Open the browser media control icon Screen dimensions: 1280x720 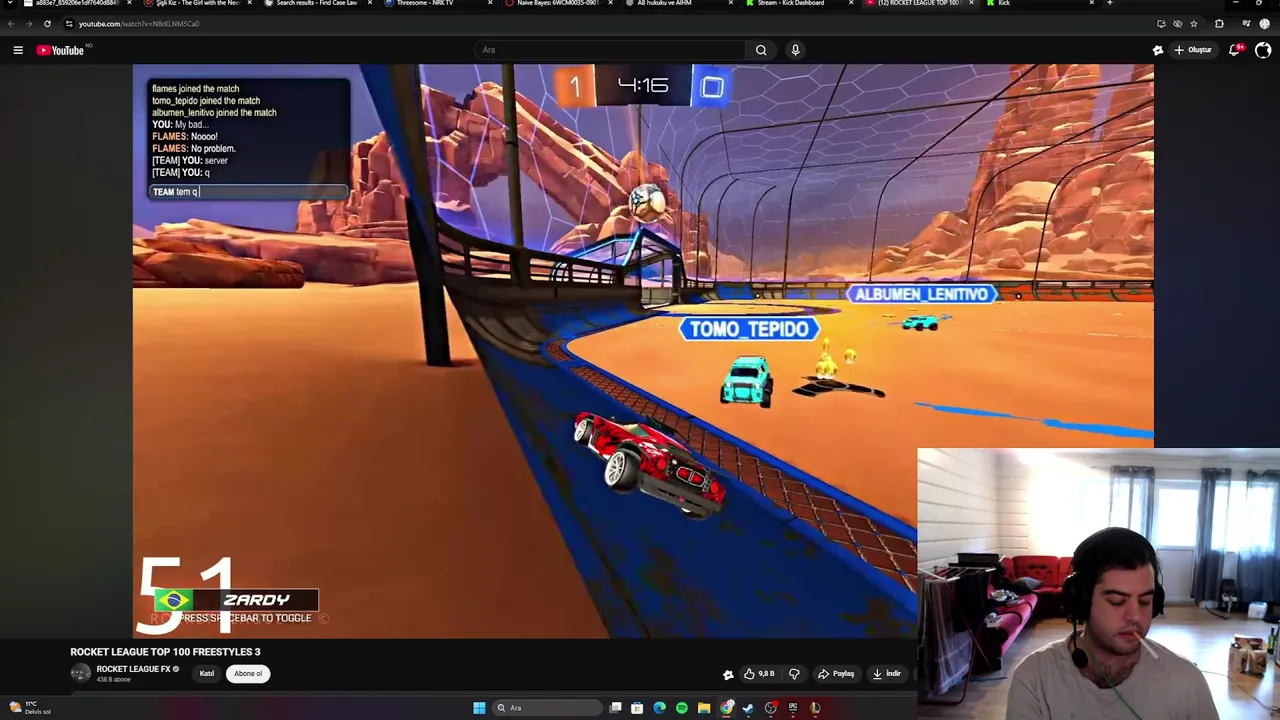1244,23
